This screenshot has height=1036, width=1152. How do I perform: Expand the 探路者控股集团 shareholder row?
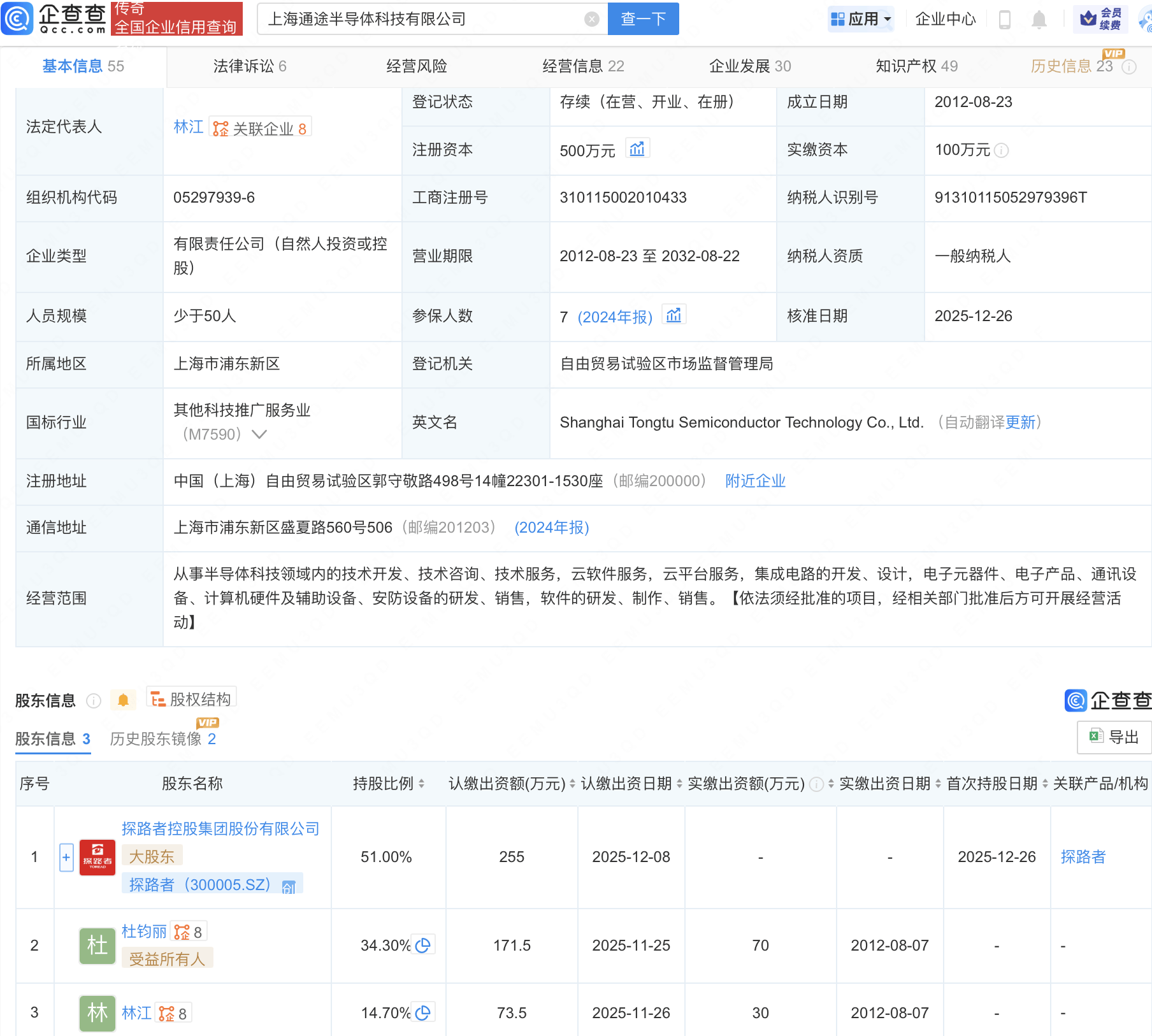66,857
